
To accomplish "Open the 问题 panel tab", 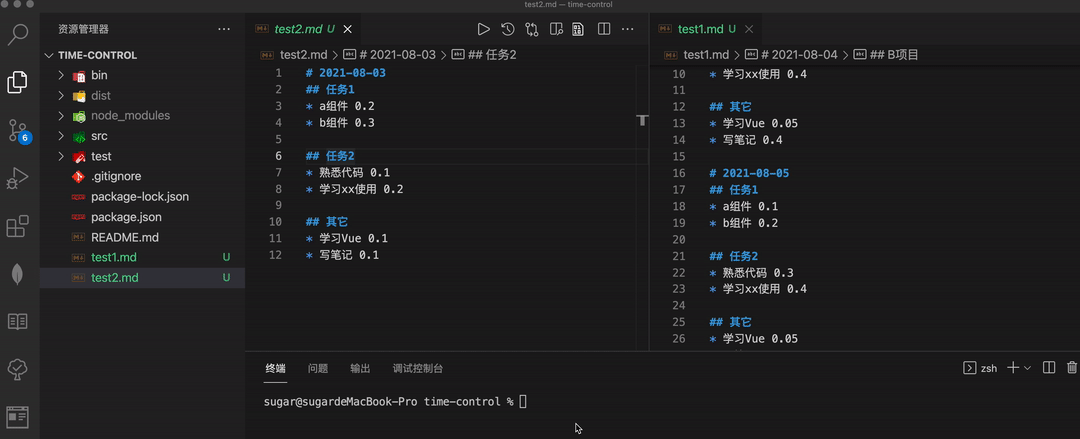I will point(318,368).
